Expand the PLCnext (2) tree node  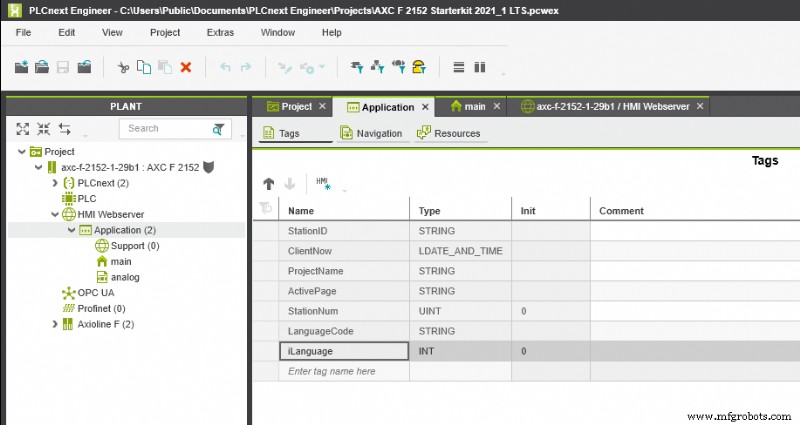(55, 183)
